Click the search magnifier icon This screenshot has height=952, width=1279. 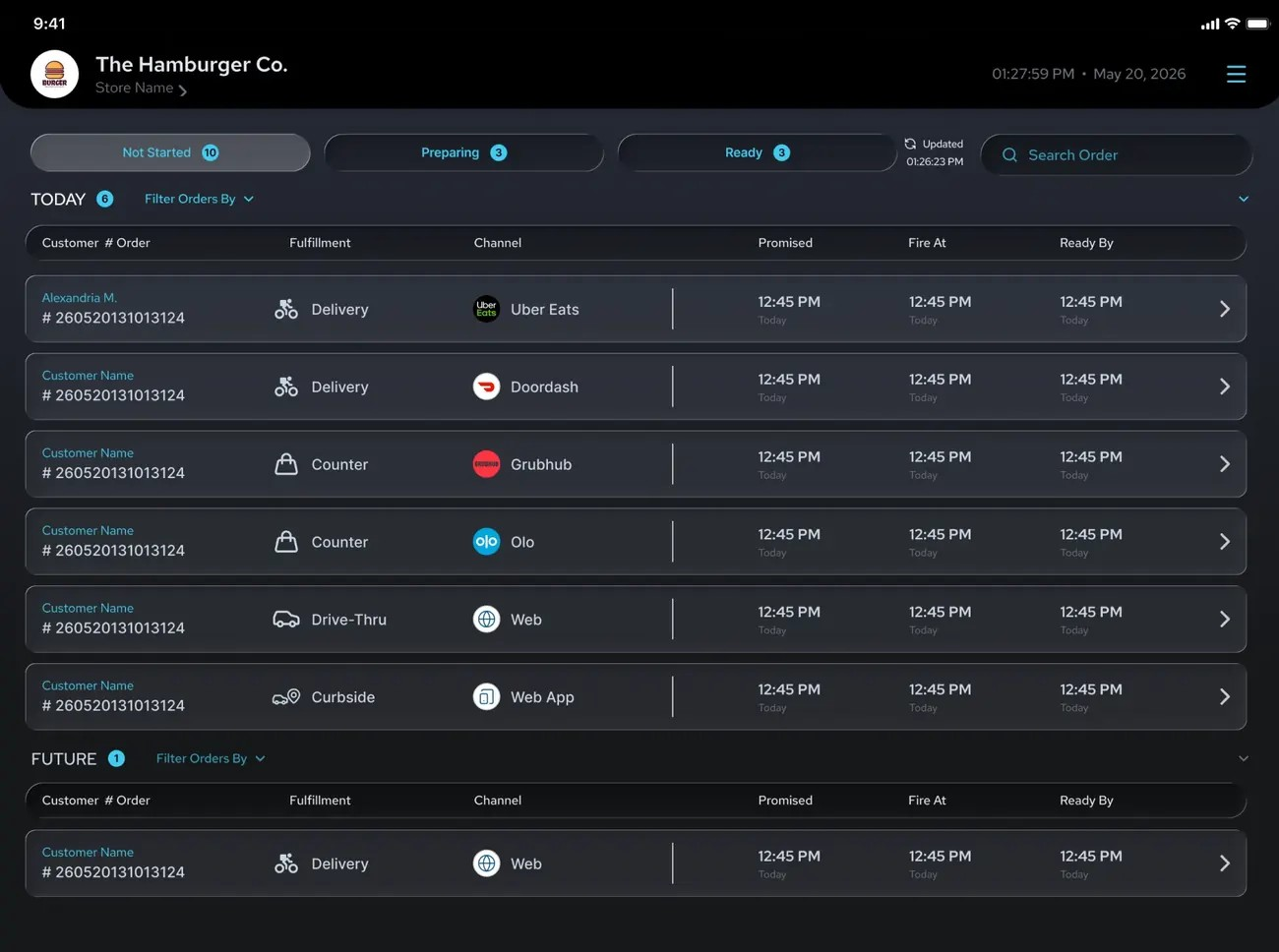(x=1009, y=155)
